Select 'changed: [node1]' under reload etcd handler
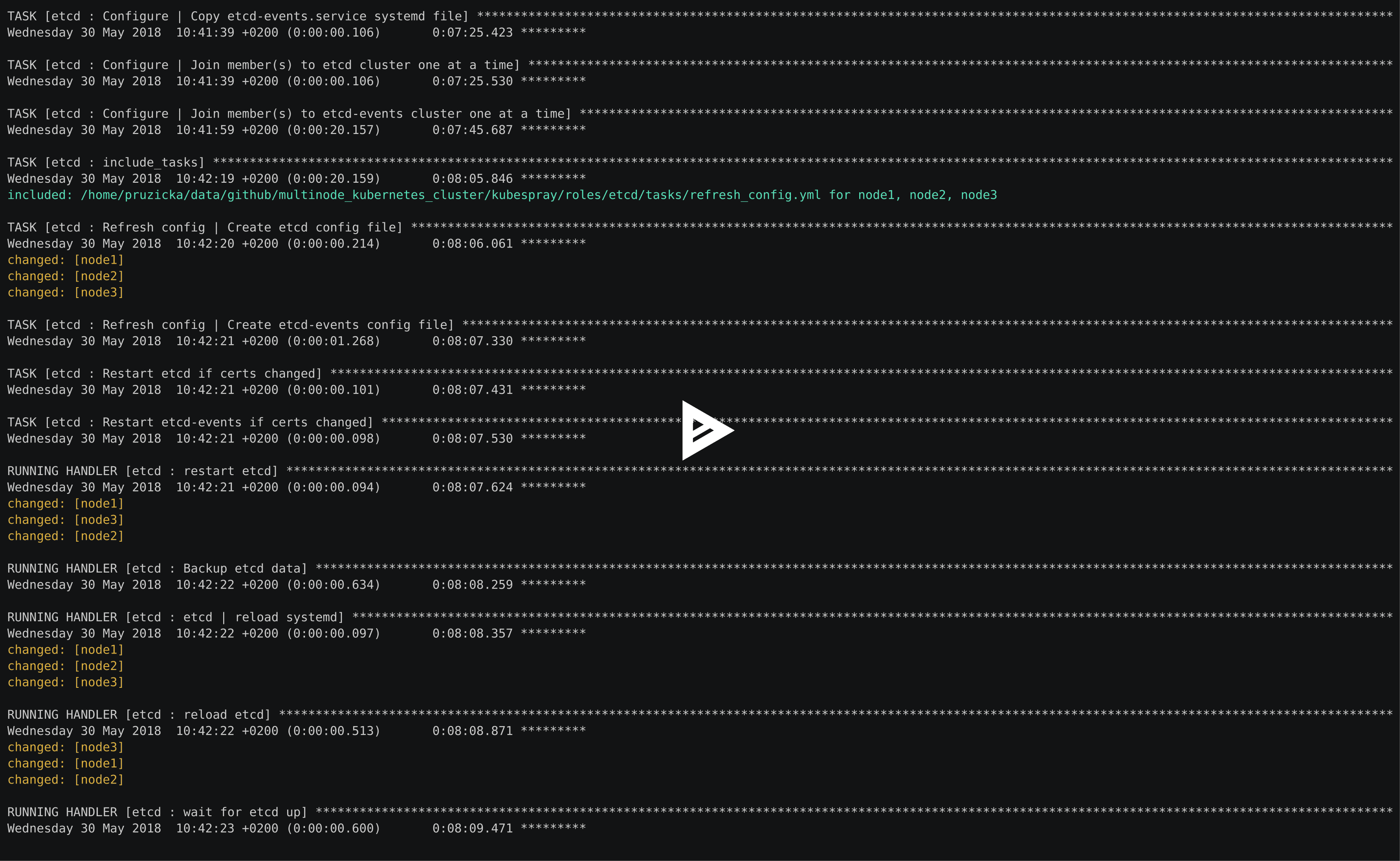Screen dimensions: 1400x861 65,763
